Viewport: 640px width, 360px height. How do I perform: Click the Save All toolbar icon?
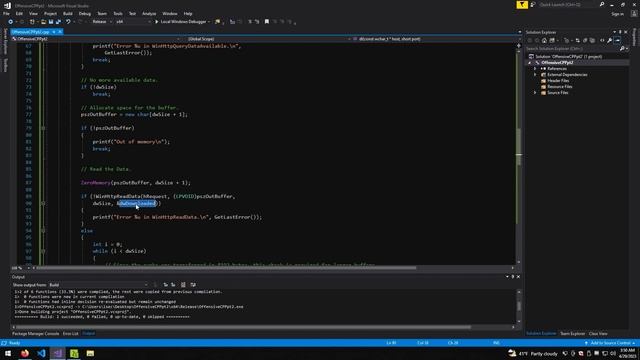click(x=58, y=22)
